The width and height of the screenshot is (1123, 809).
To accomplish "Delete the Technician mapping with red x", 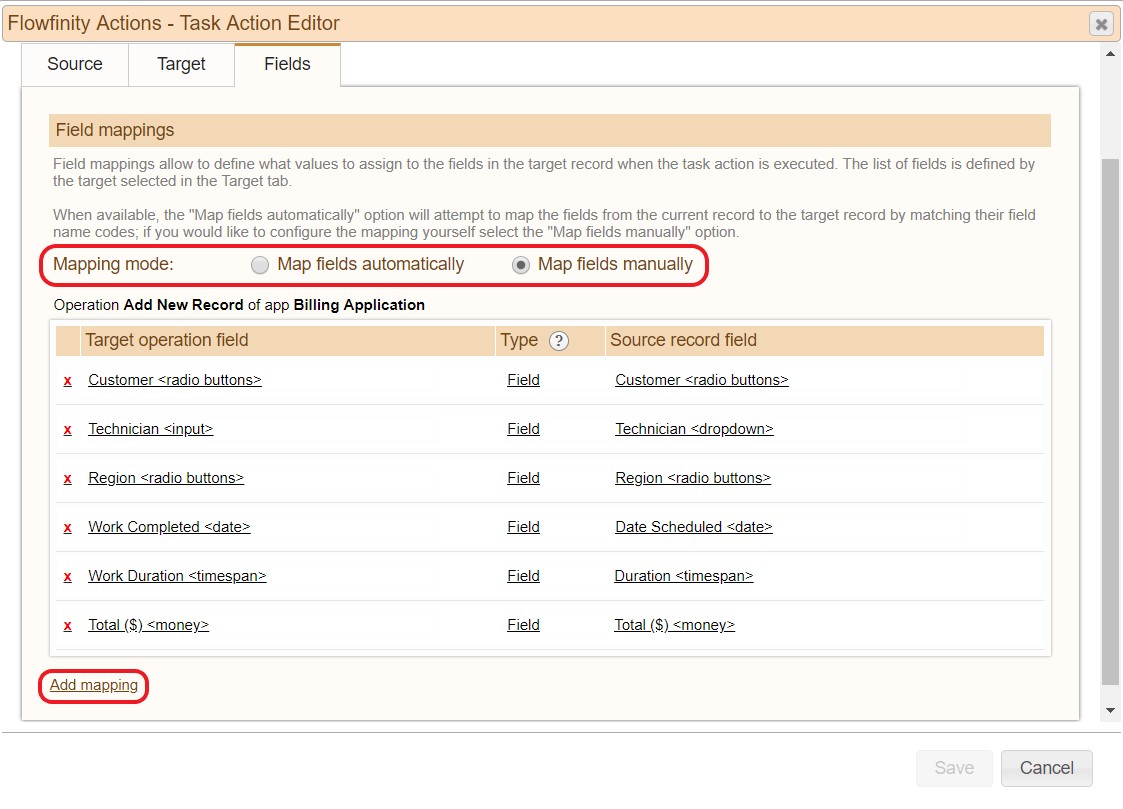I will point(68,430).
